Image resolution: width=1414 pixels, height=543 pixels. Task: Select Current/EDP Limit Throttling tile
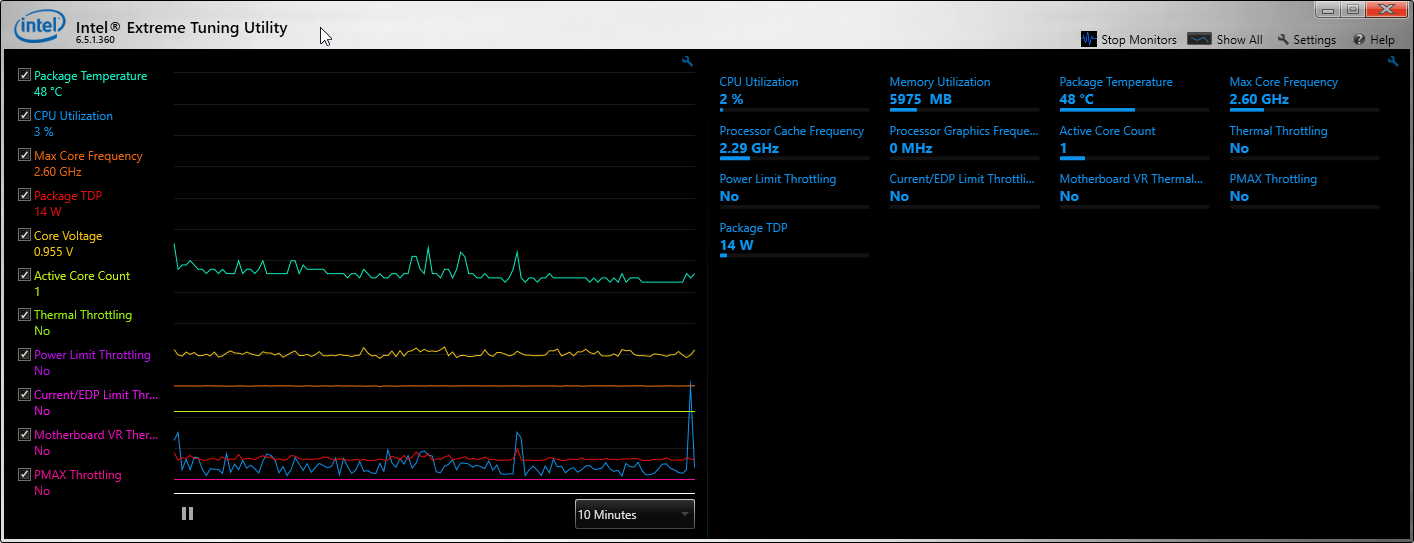click(964, 189)
